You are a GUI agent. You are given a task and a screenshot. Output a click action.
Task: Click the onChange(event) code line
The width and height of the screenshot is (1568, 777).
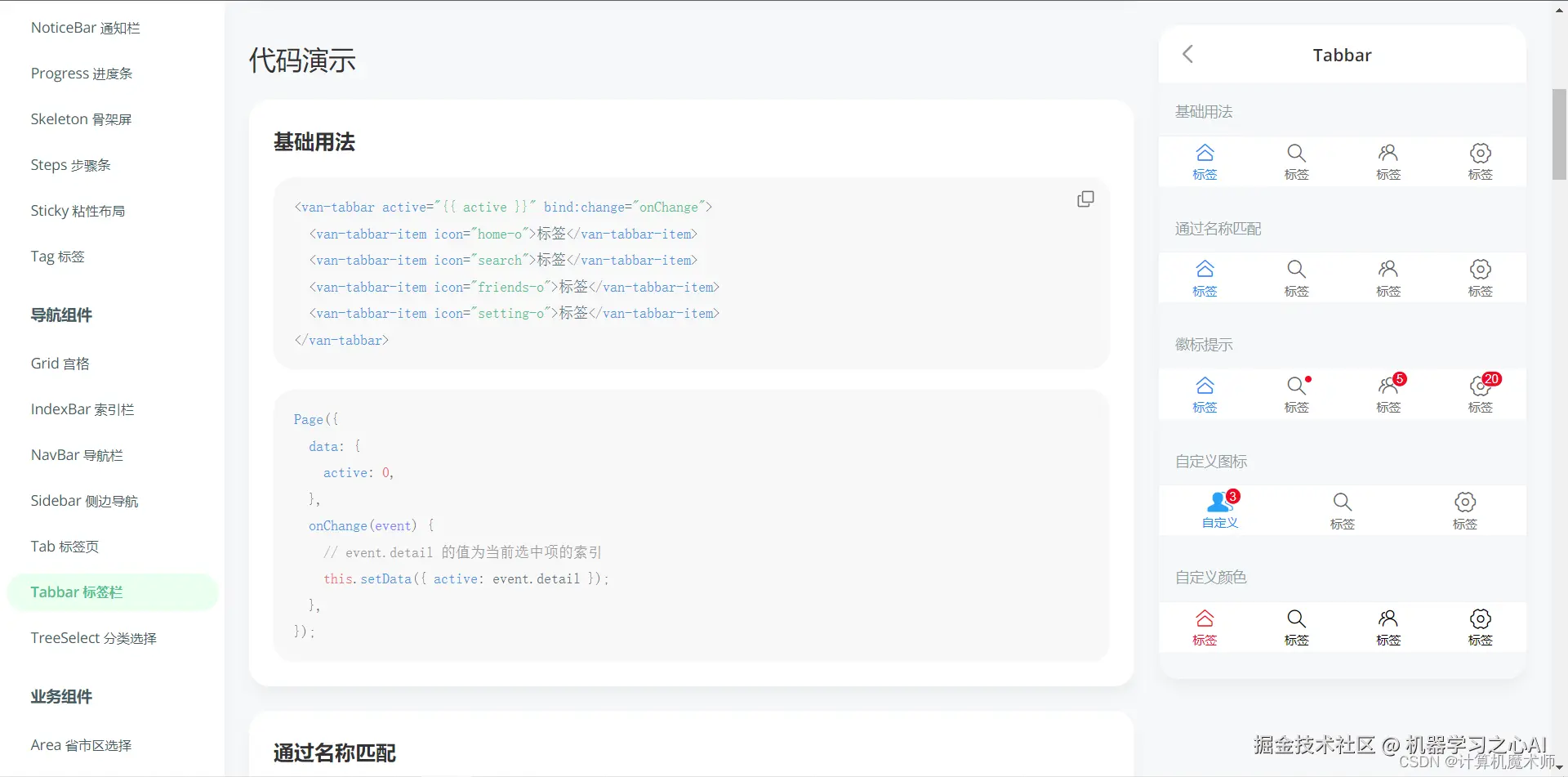(372, 526)
